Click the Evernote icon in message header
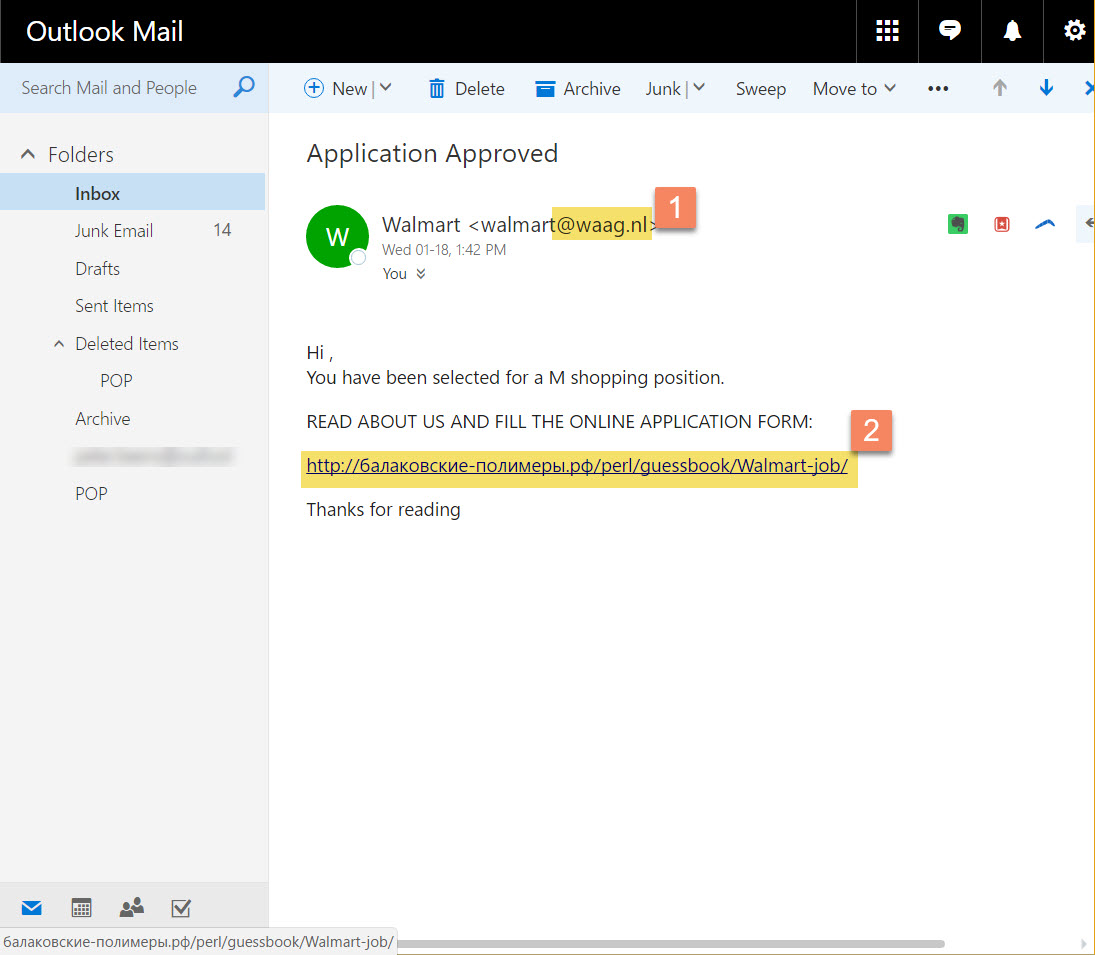Image resolution: width=1095 pixels, height=955 pixels. coord(958,224)
